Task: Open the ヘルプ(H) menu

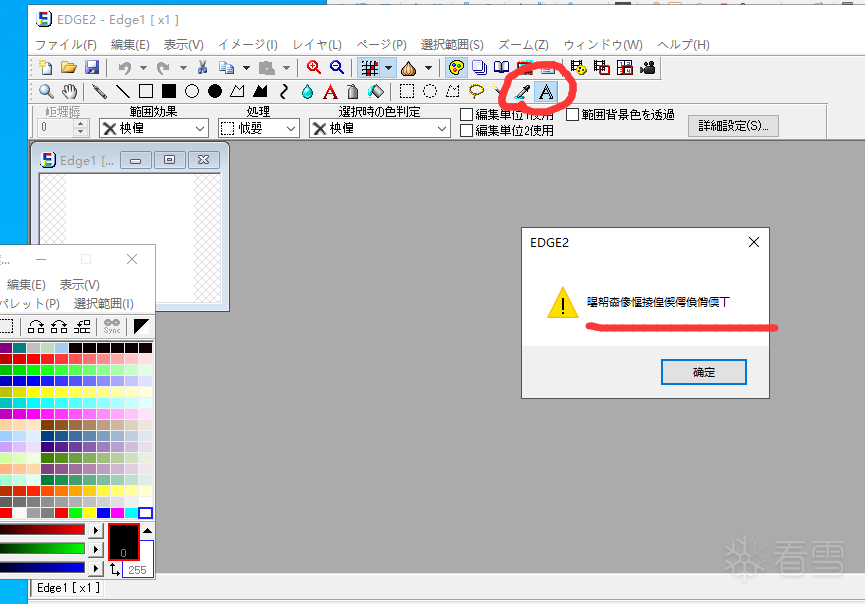Action: click(684, 45)
